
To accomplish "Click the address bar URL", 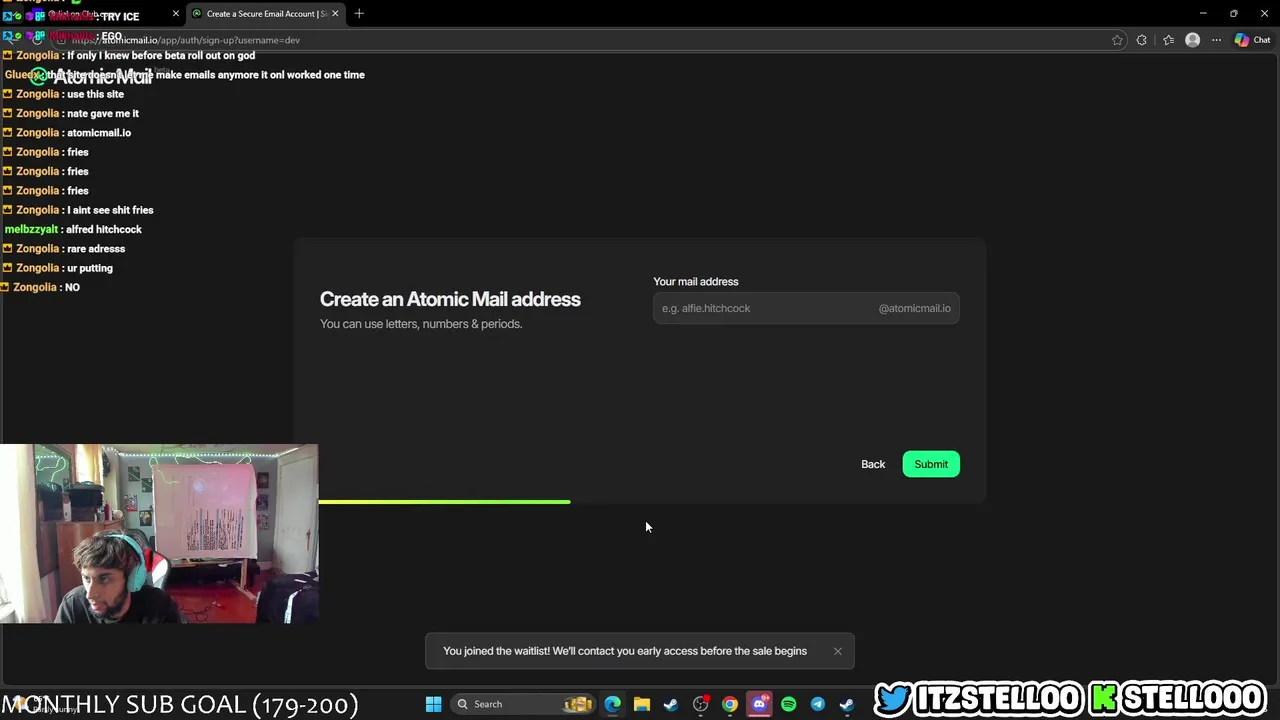I will (x=185, y=40).
